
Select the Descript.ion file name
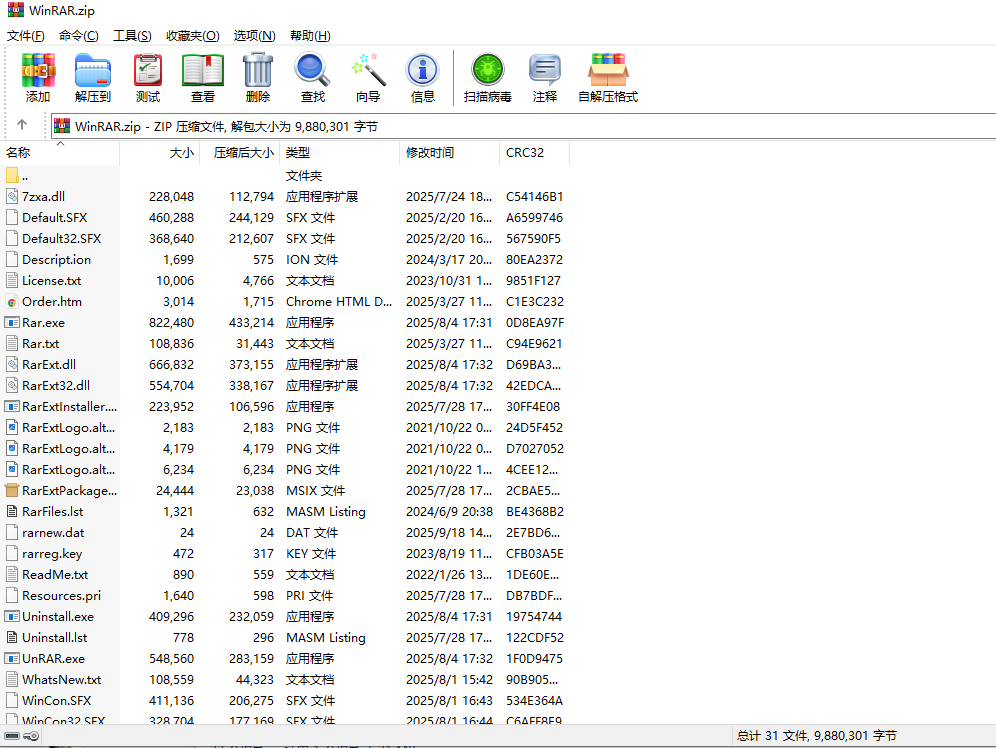[x=57, y=259]
